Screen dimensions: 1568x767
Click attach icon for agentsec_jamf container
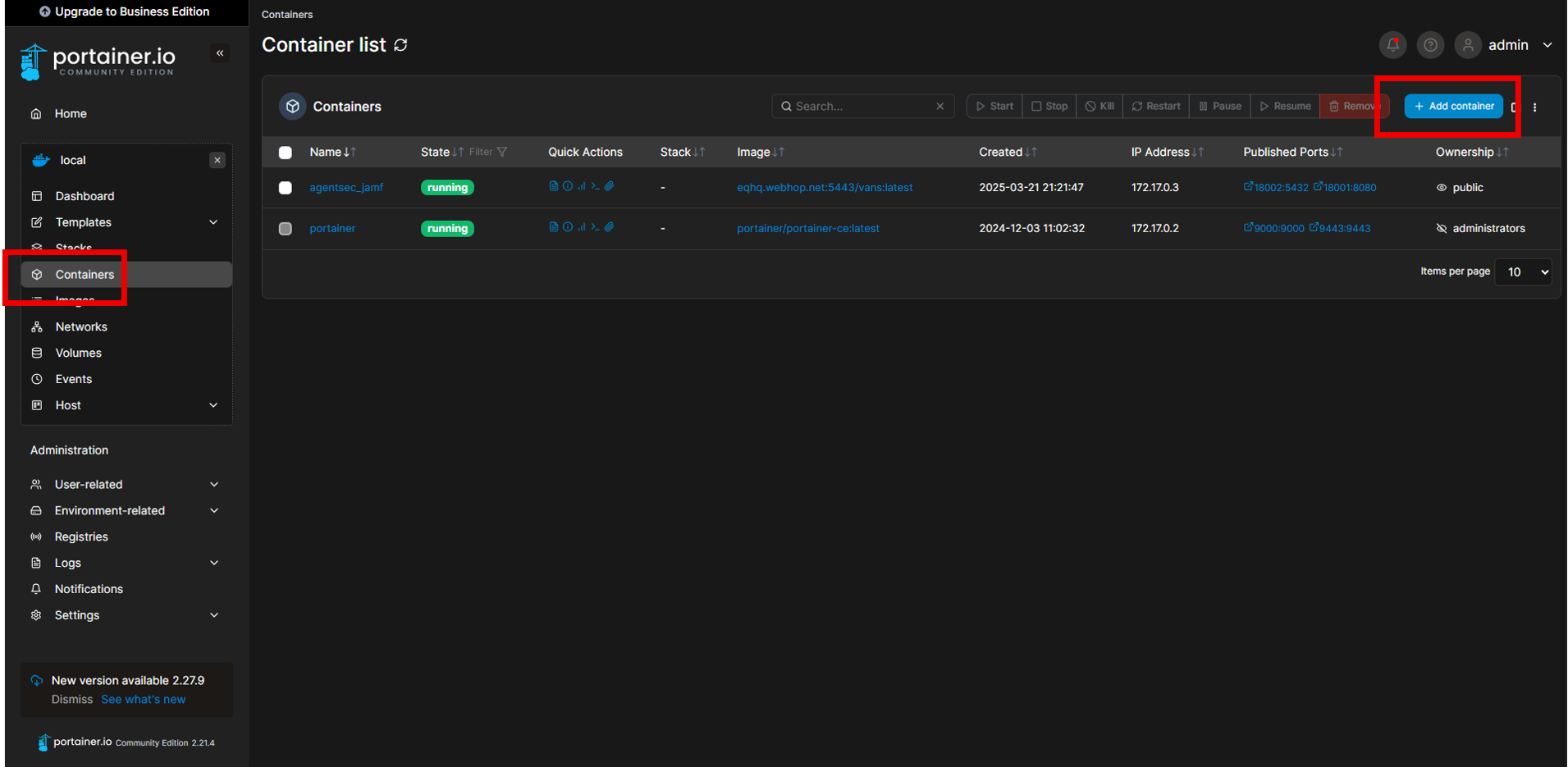(x=610, y=186)
